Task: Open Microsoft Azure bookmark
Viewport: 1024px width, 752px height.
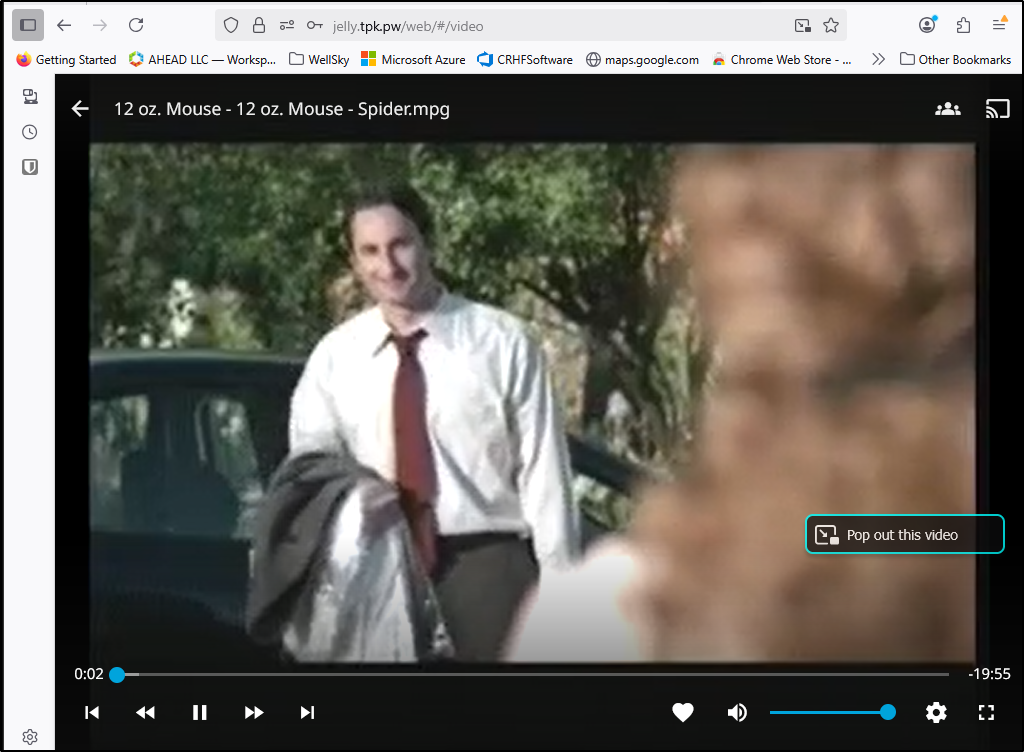Action: (413, 59)
